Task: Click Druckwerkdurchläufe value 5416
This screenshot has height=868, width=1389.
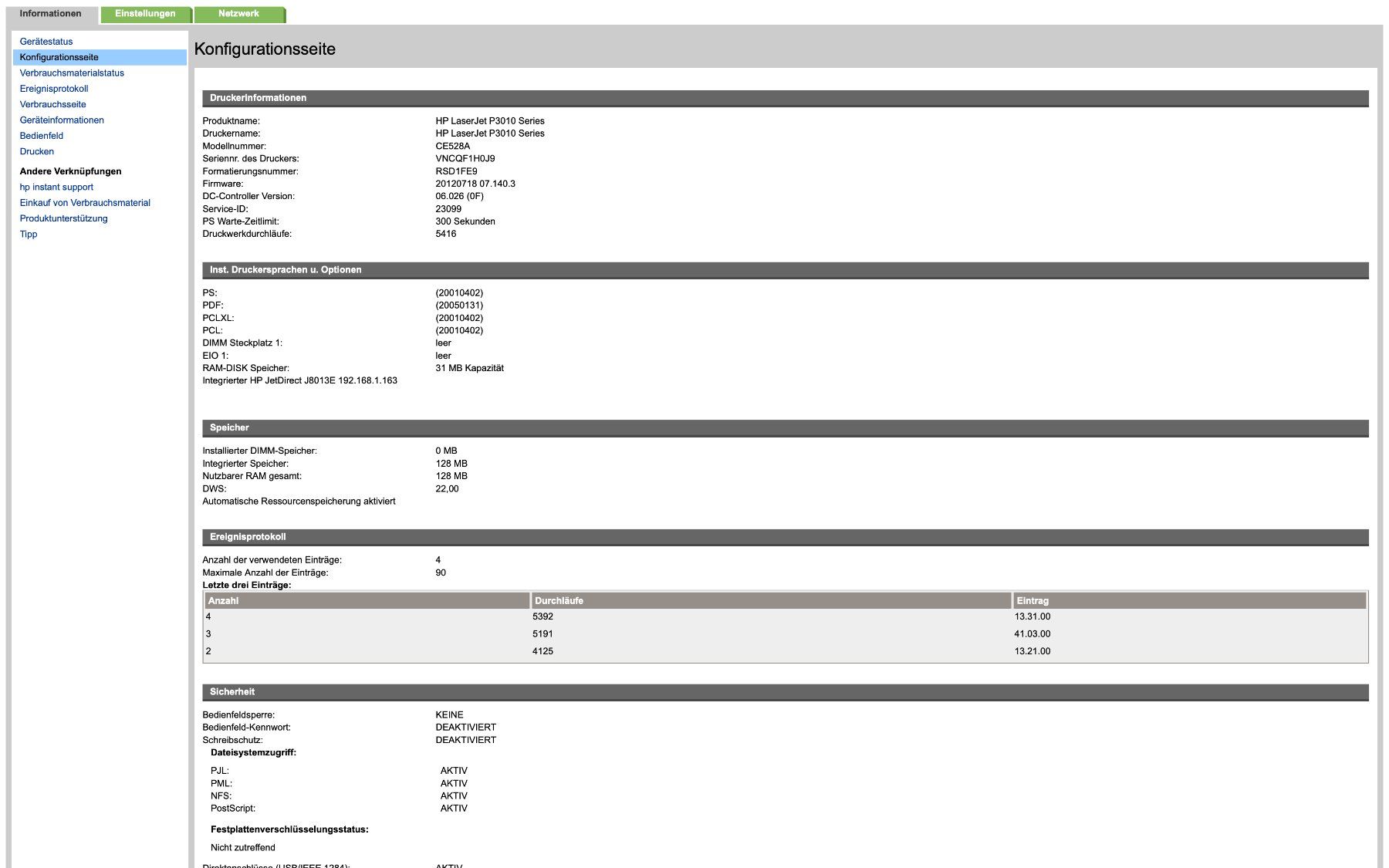Action: [446, 234]
